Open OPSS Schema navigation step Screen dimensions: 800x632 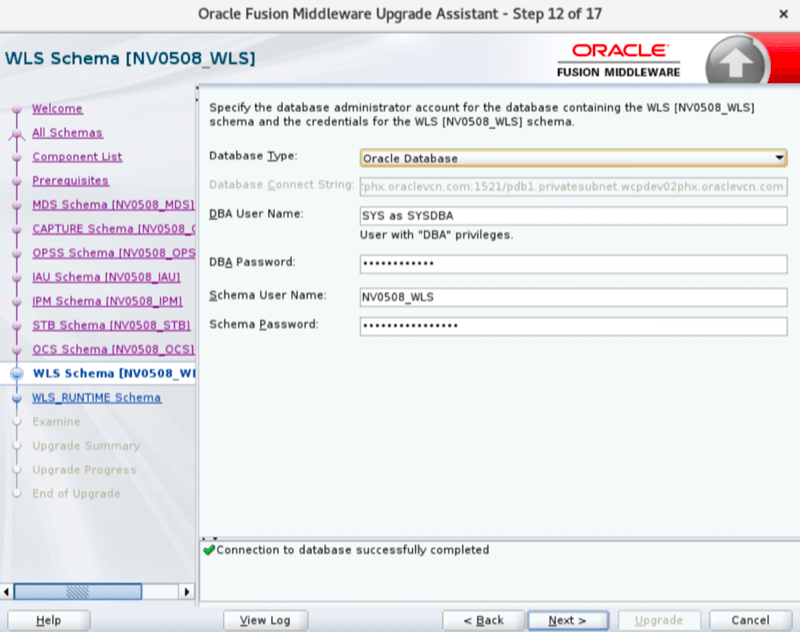(113, 252)
